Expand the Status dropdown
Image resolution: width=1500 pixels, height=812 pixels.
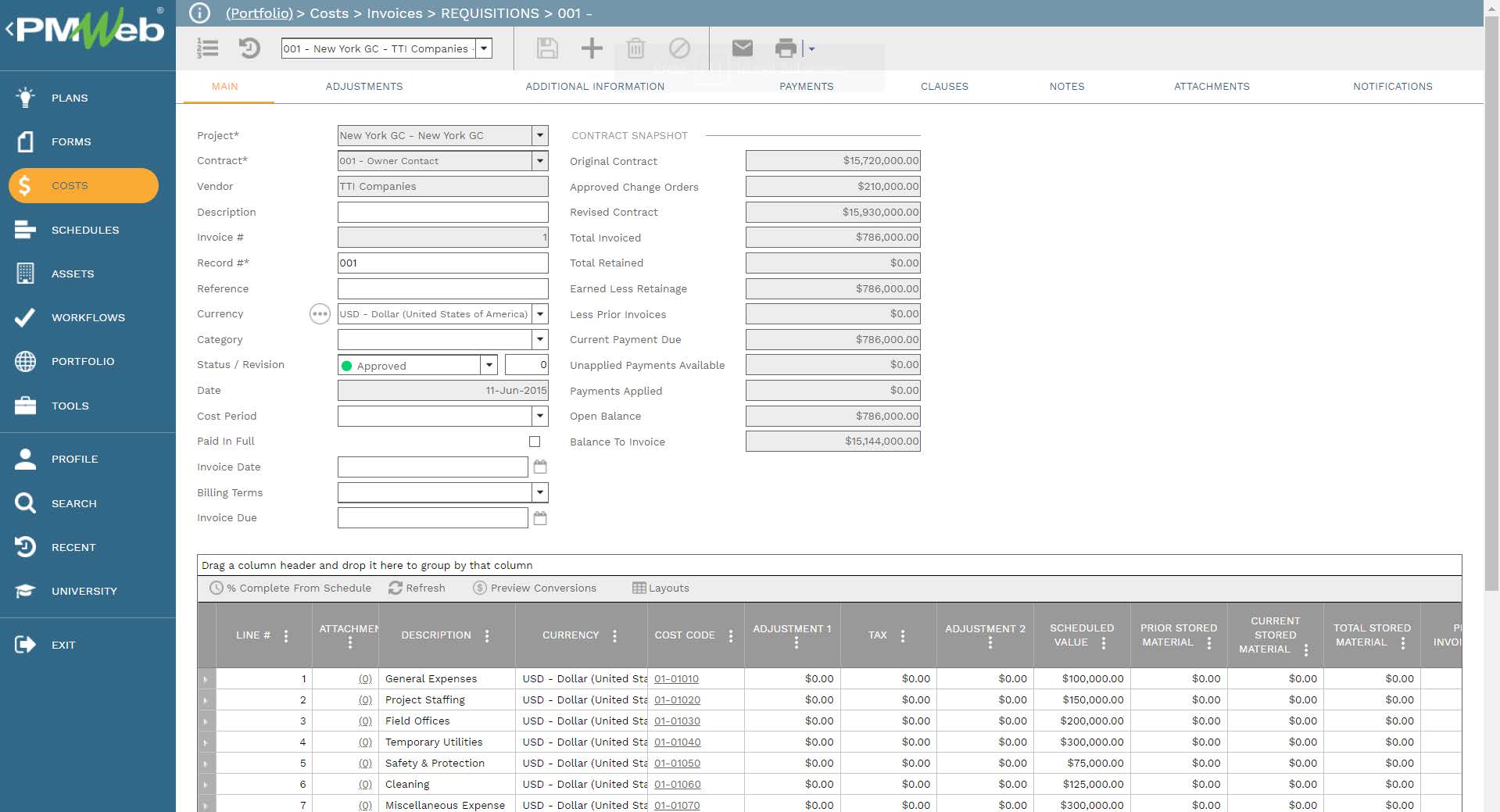tap(489, 365)
